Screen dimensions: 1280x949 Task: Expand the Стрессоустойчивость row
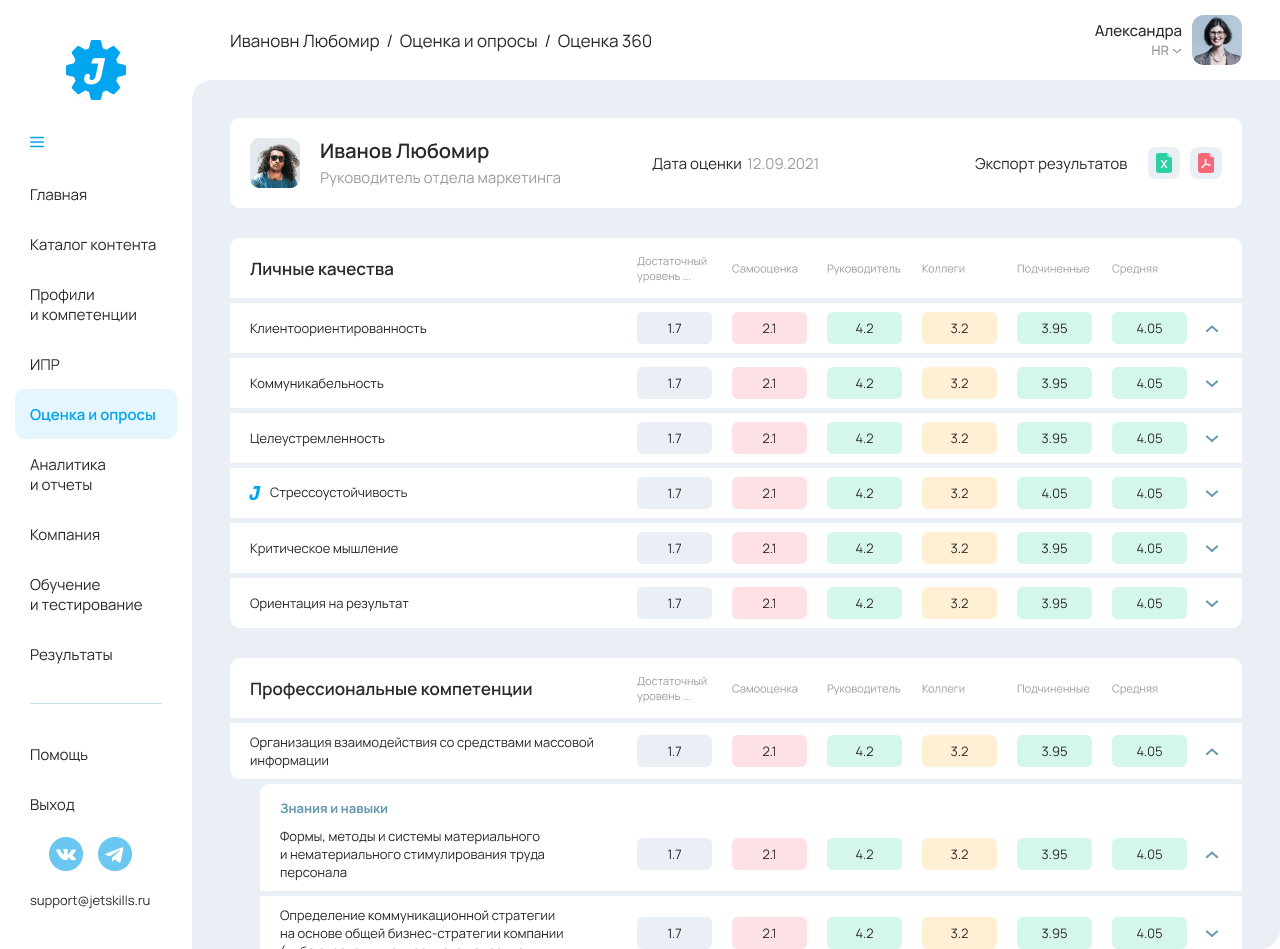click(1212, 493)
